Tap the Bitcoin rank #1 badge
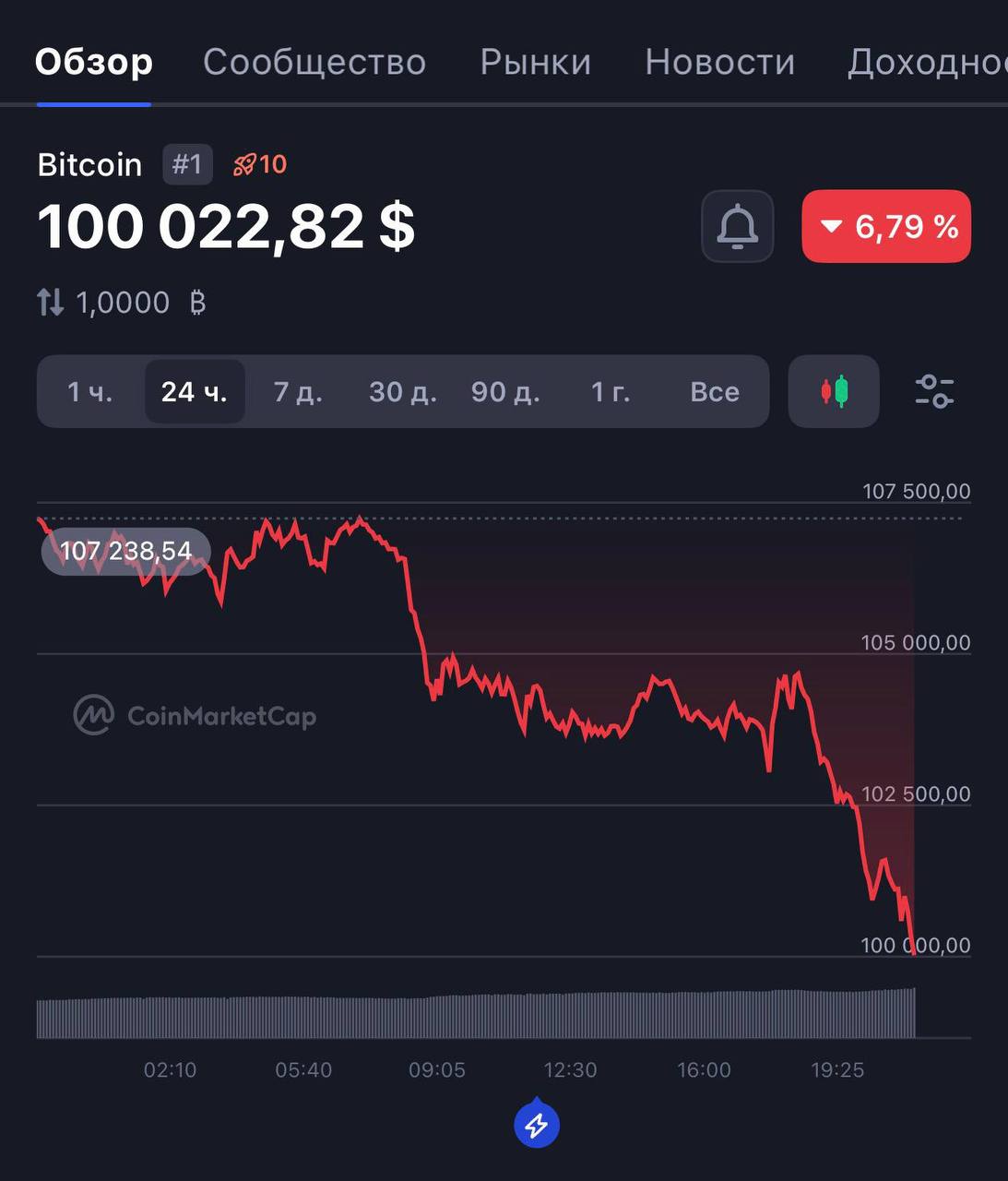1008x1181 pixels. tap(187, 164)
